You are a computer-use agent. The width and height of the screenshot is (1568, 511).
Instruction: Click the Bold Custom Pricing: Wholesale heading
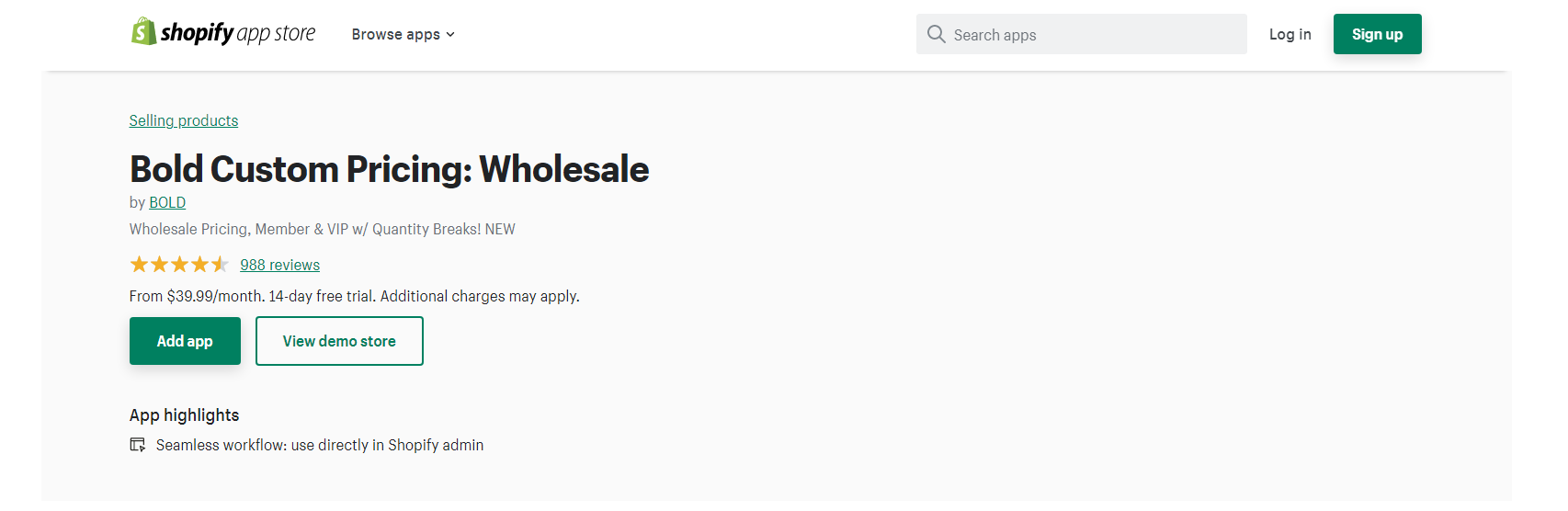pos(389,169)
